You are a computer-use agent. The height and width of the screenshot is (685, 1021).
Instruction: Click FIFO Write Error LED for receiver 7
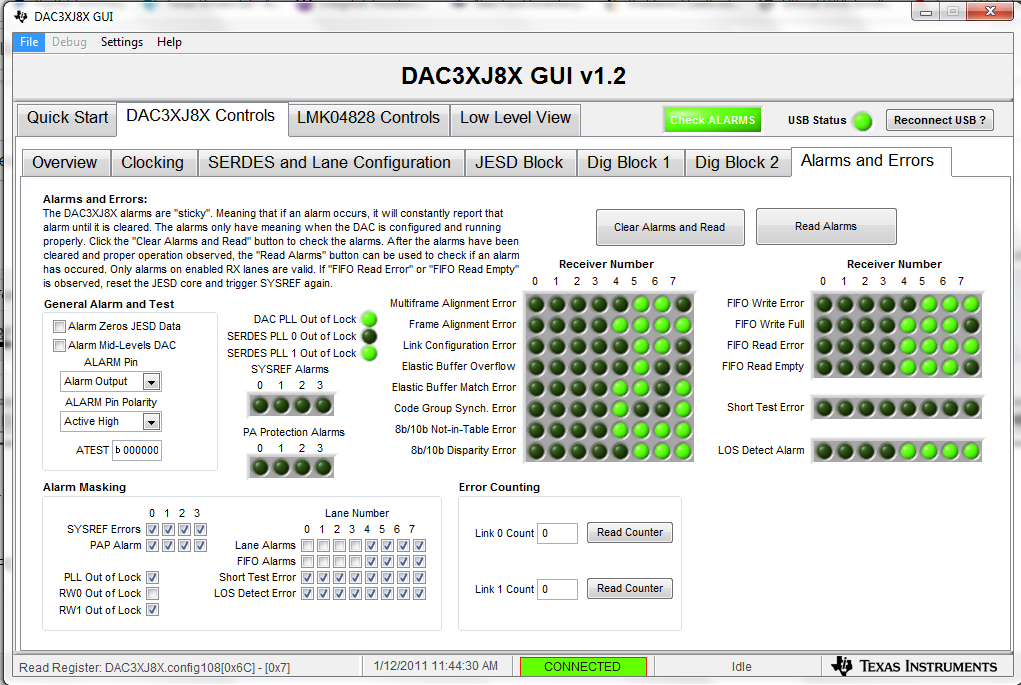coord(971,304)
